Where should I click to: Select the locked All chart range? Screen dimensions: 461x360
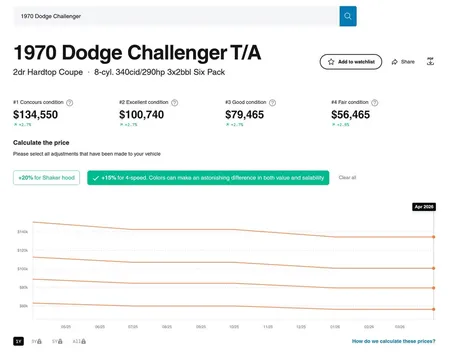(x=79, y=341)
